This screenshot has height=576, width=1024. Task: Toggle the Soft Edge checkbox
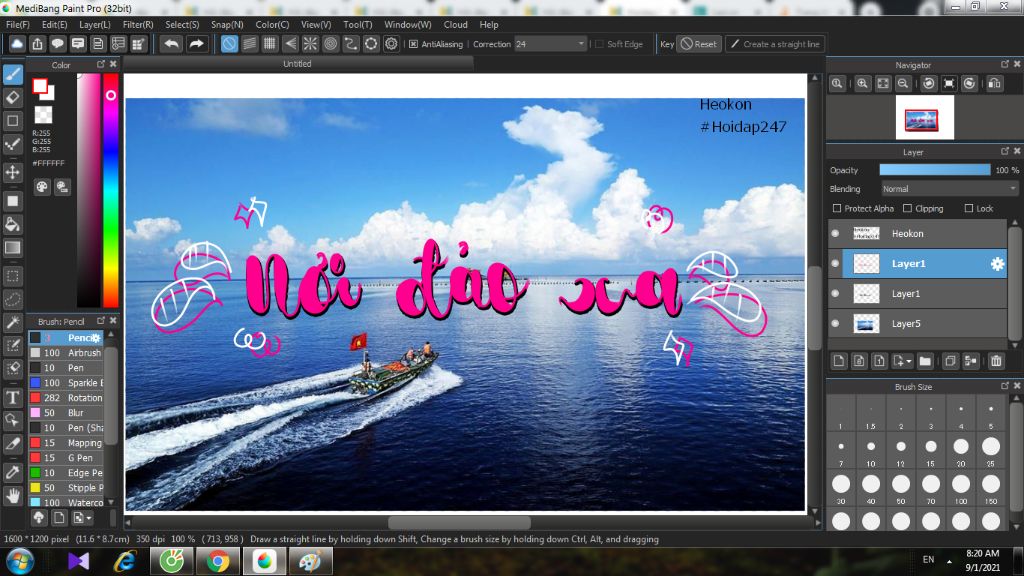pyautogui.click(x=600, y=44)
